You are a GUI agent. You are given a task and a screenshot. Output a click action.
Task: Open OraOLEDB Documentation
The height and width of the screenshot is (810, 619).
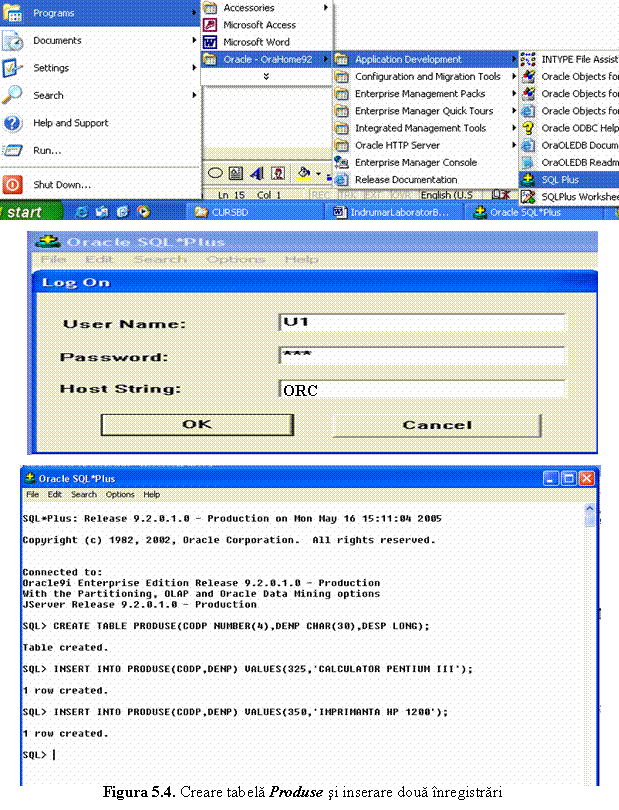(x=569, y=145)
